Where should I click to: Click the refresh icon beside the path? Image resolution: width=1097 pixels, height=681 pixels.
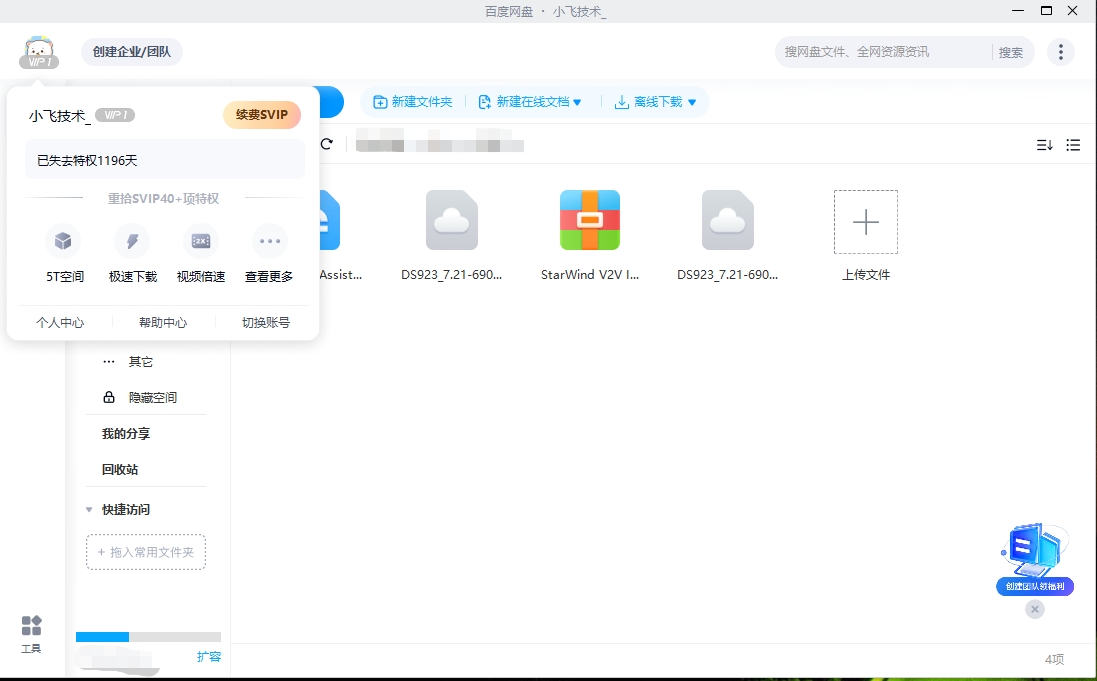click(x=326, y=145)
